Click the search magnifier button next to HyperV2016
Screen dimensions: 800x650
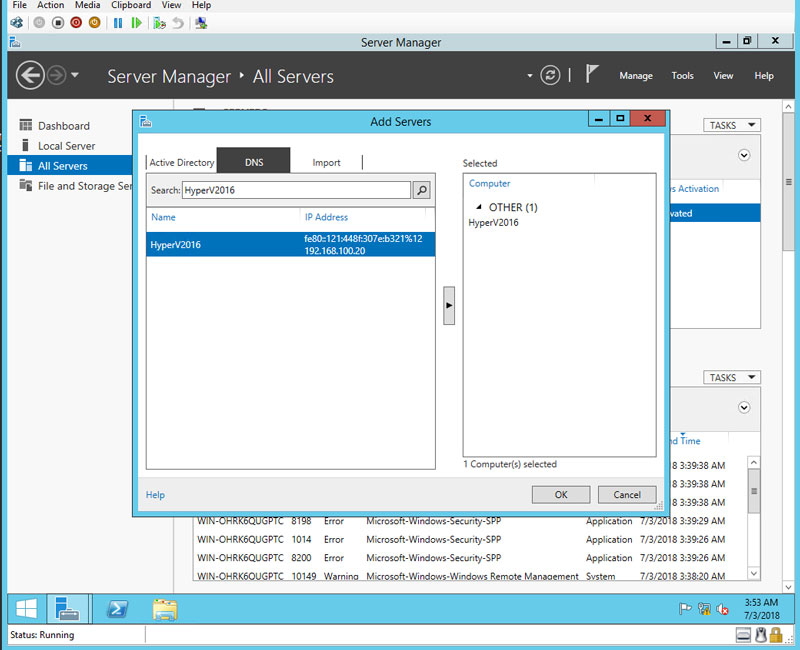(422, 190)
